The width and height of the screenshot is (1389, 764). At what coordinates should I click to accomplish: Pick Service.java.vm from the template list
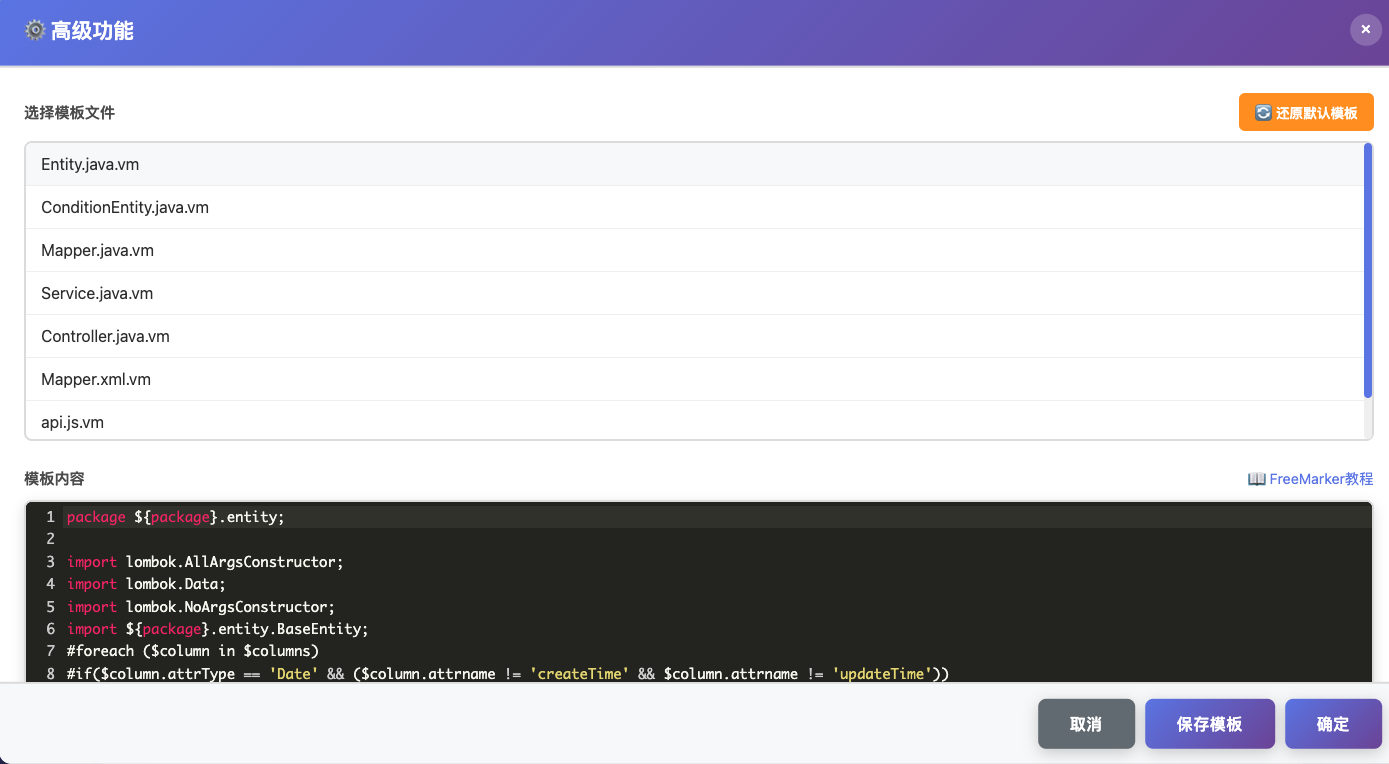[97, 293]
